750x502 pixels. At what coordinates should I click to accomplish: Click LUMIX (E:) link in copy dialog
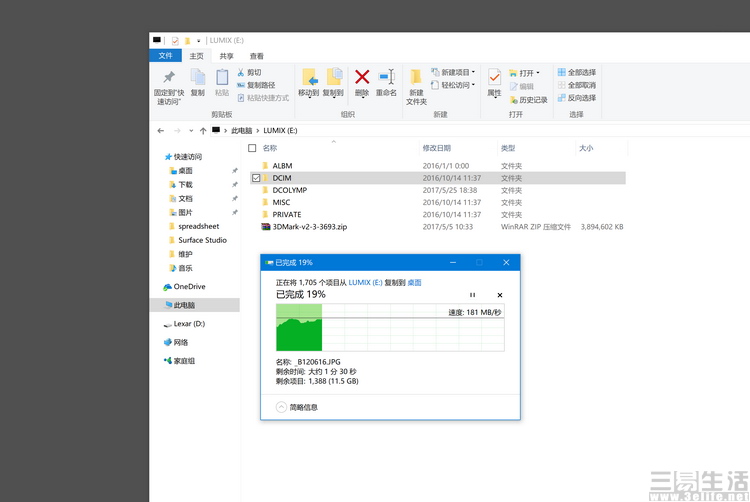click(x=365, y=283)
